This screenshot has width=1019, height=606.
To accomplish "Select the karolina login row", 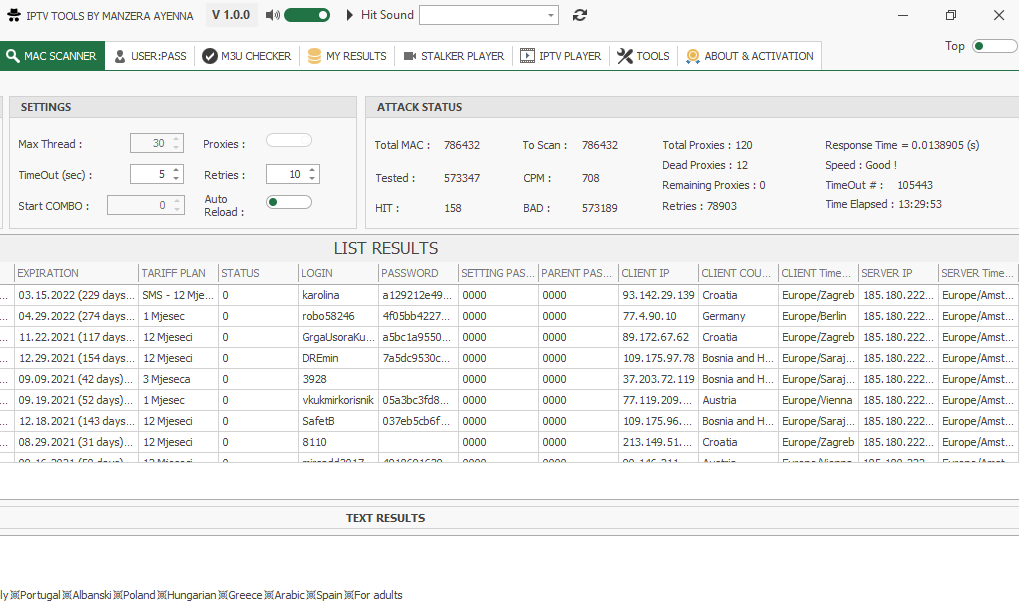I will pyautogui.click(x=337, y=295).
